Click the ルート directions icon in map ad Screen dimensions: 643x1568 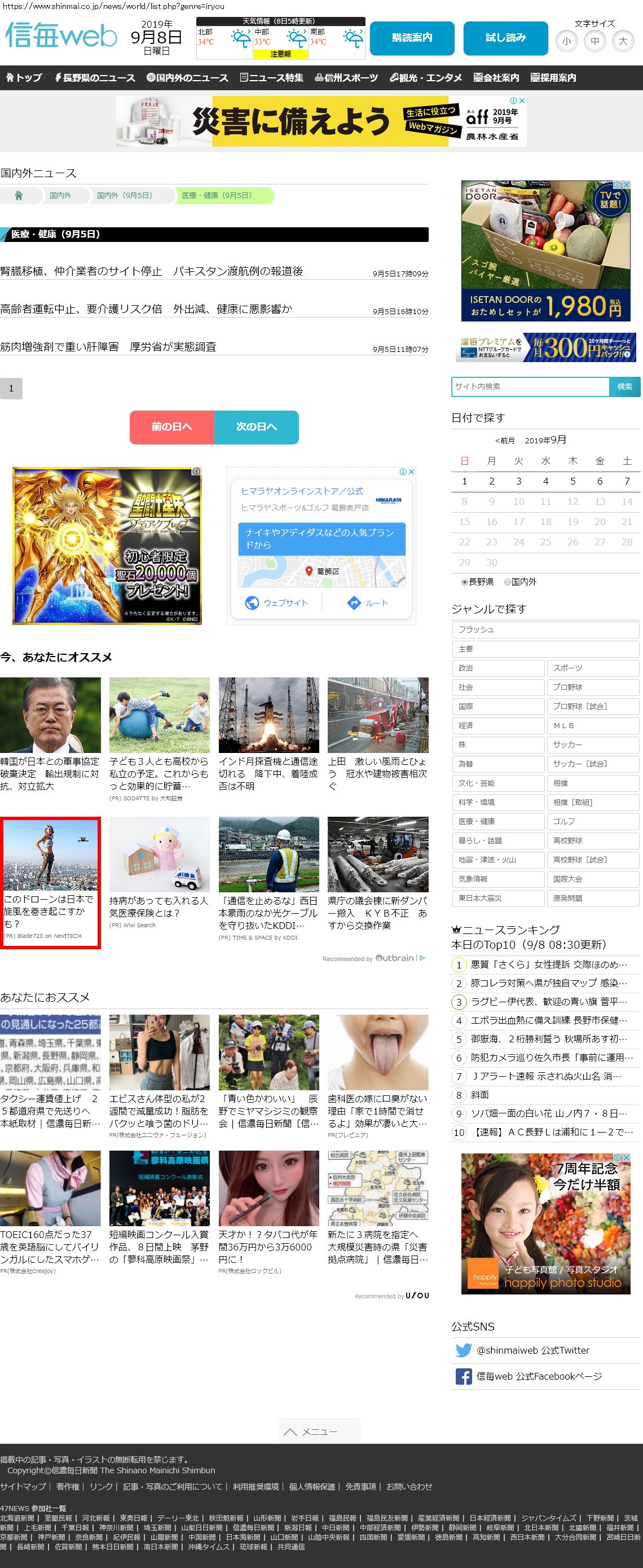pos(354,602)
